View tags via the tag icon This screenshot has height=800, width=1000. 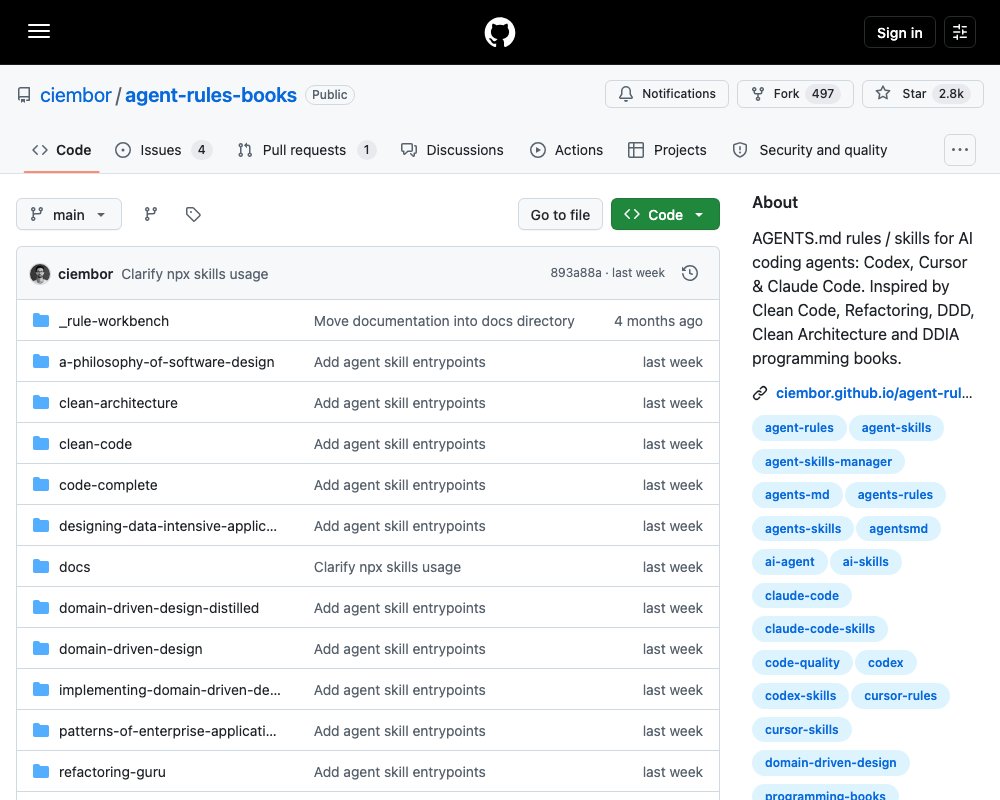click(193, 214)
